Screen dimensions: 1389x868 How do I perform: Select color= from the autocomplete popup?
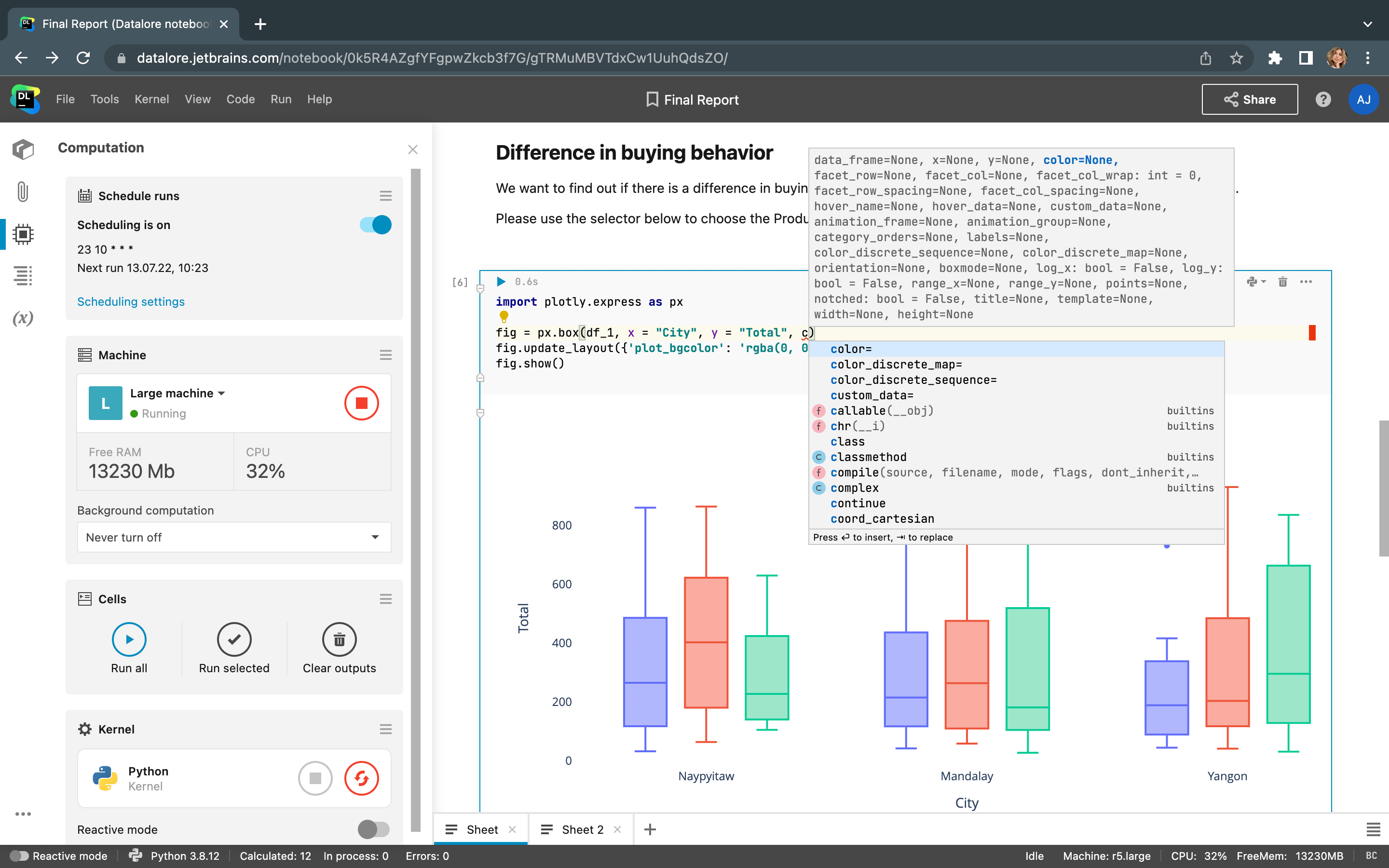pos(852,349)
